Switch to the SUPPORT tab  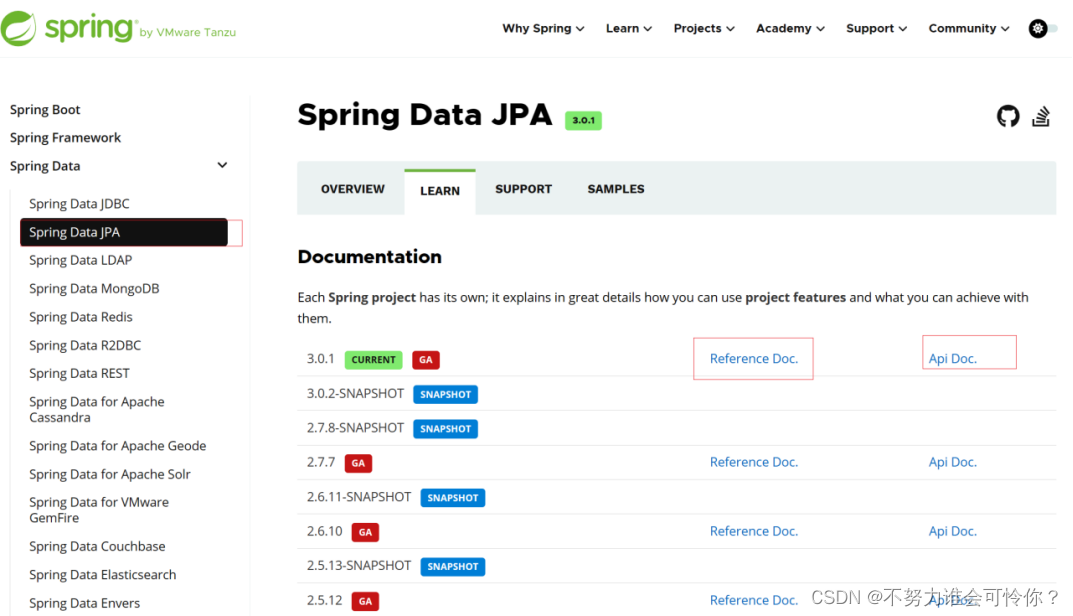click(523, 189)
